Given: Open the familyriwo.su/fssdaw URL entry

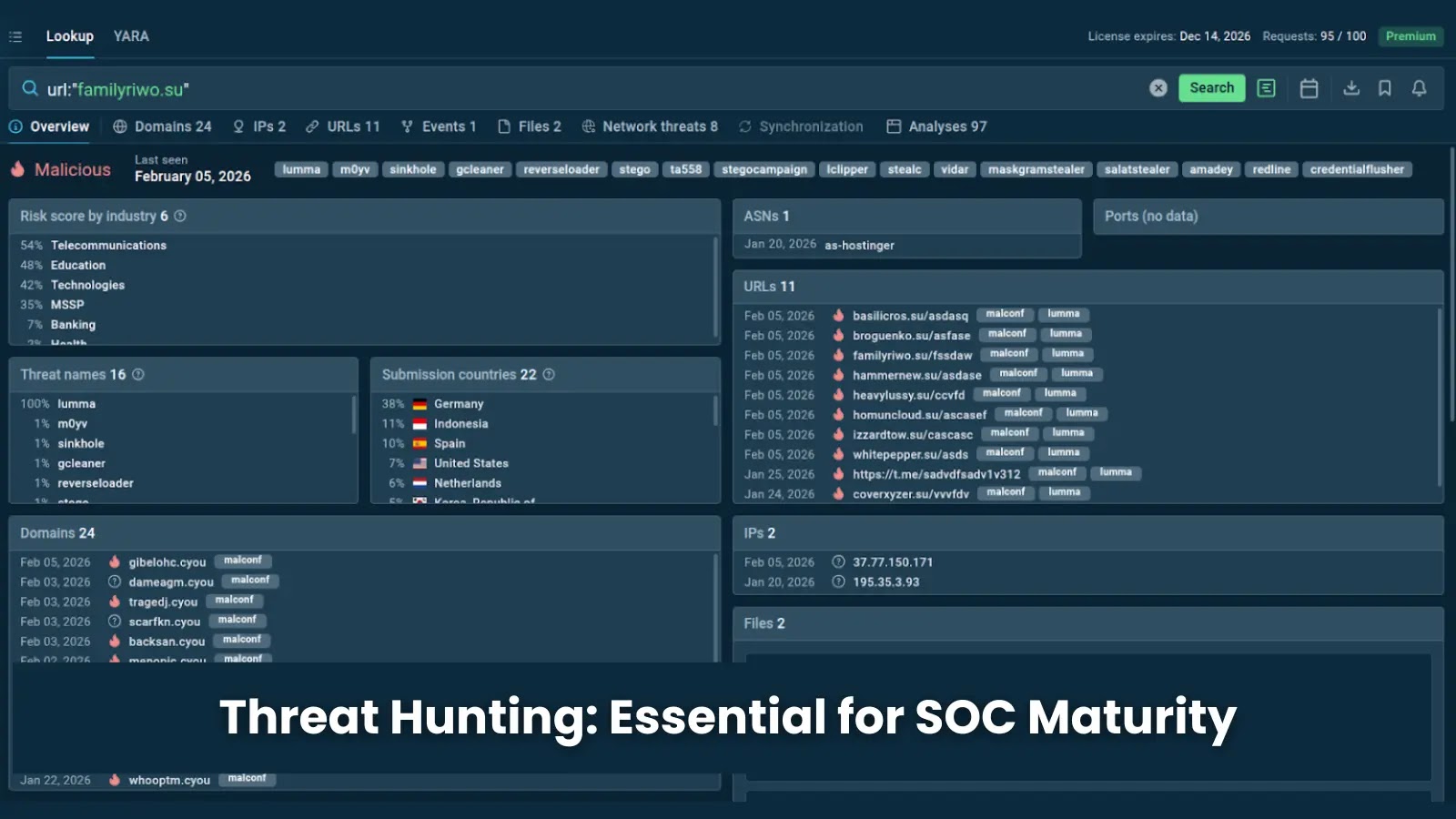Looking at the screenshot, I should [x=912, y=356].
